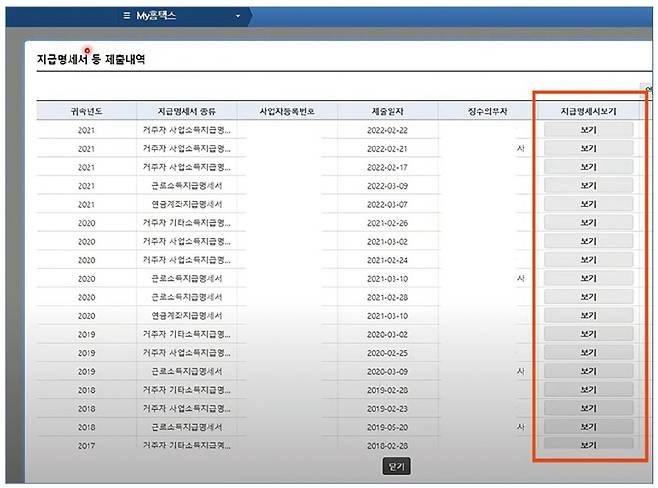
Task: Select the 지급명세서 종류 column header
Action: tap(186, 111)
